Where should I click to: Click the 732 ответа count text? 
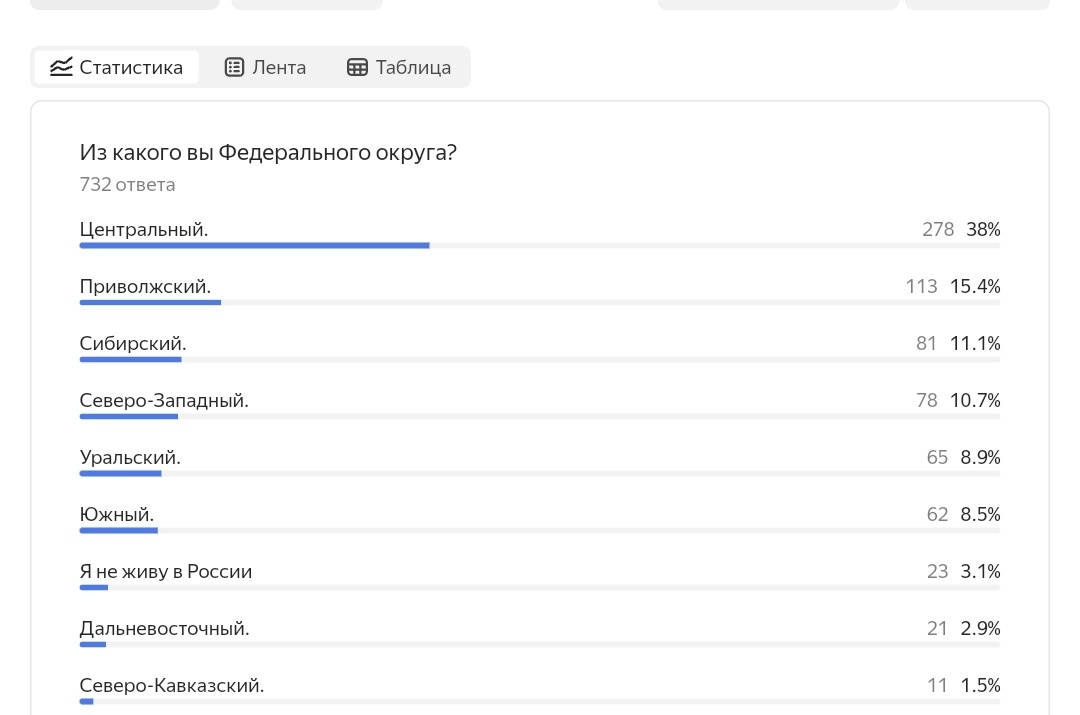pos(127,185)
